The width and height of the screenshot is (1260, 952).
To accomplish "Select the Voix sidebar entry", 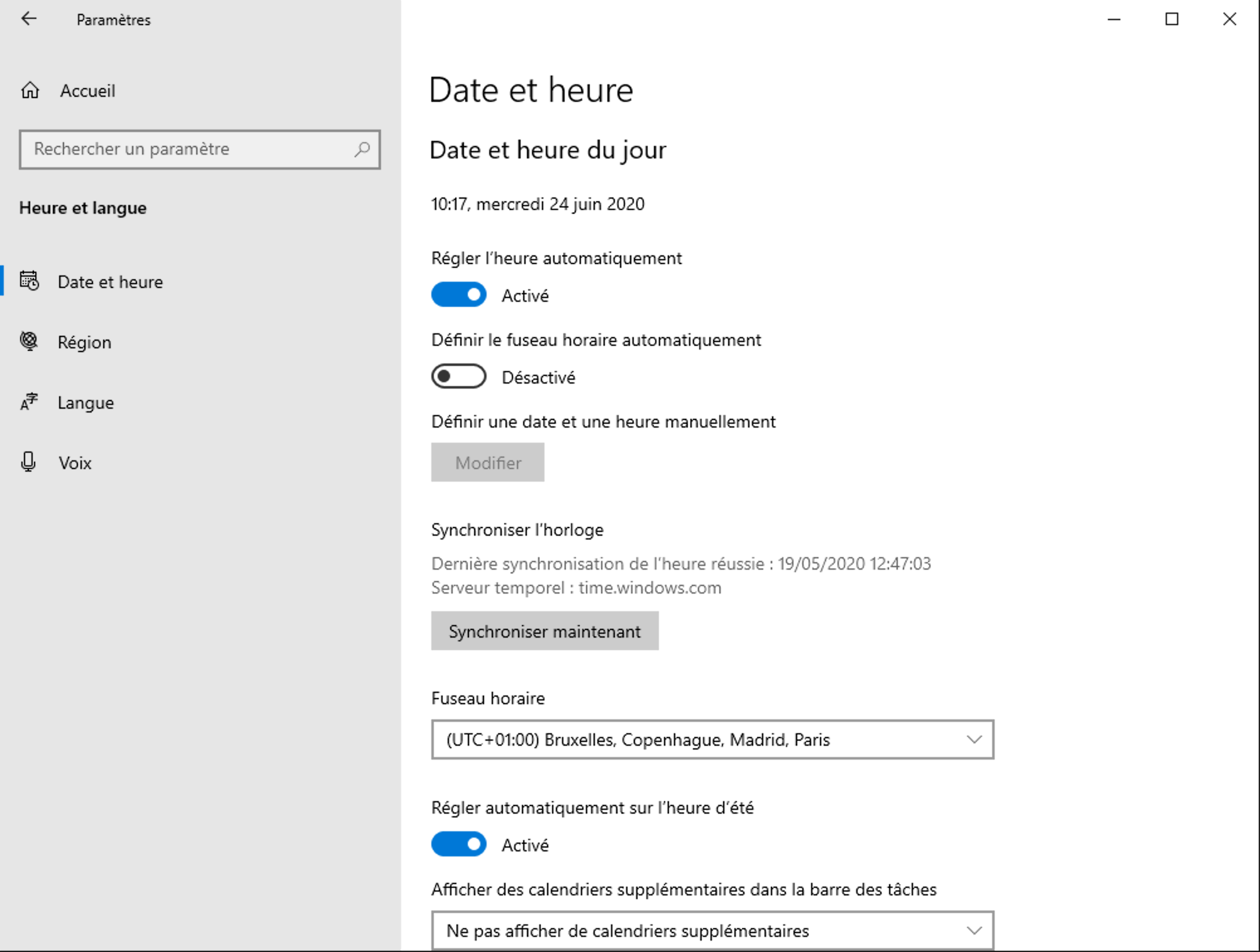I will (x=75, y=463).
